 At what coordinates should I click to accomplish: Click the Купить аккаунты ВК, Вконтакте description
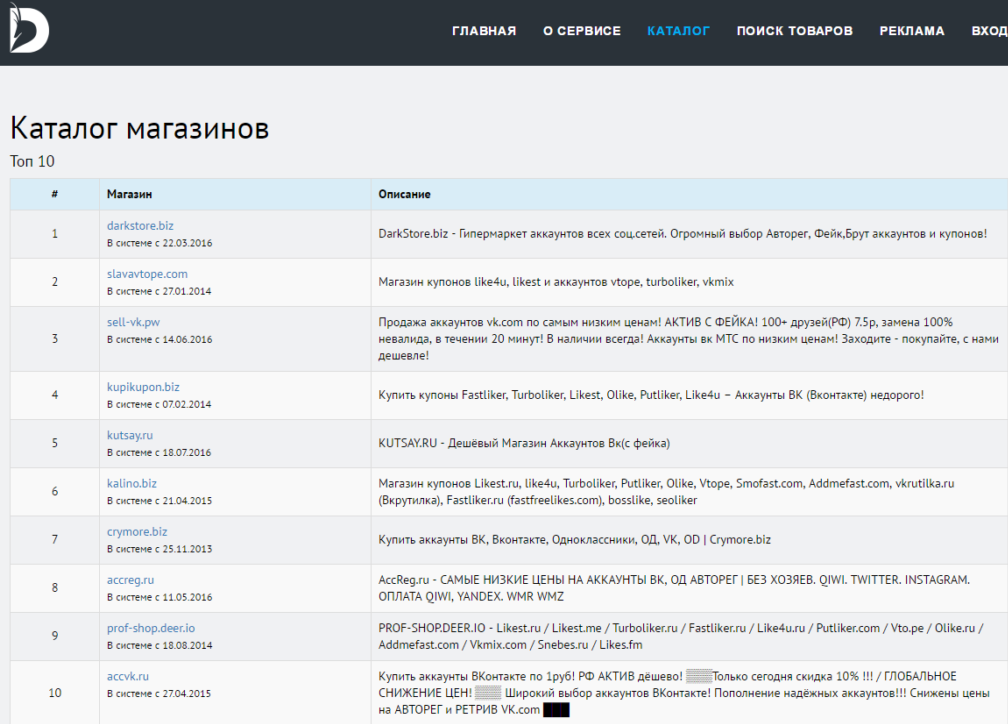575,540
